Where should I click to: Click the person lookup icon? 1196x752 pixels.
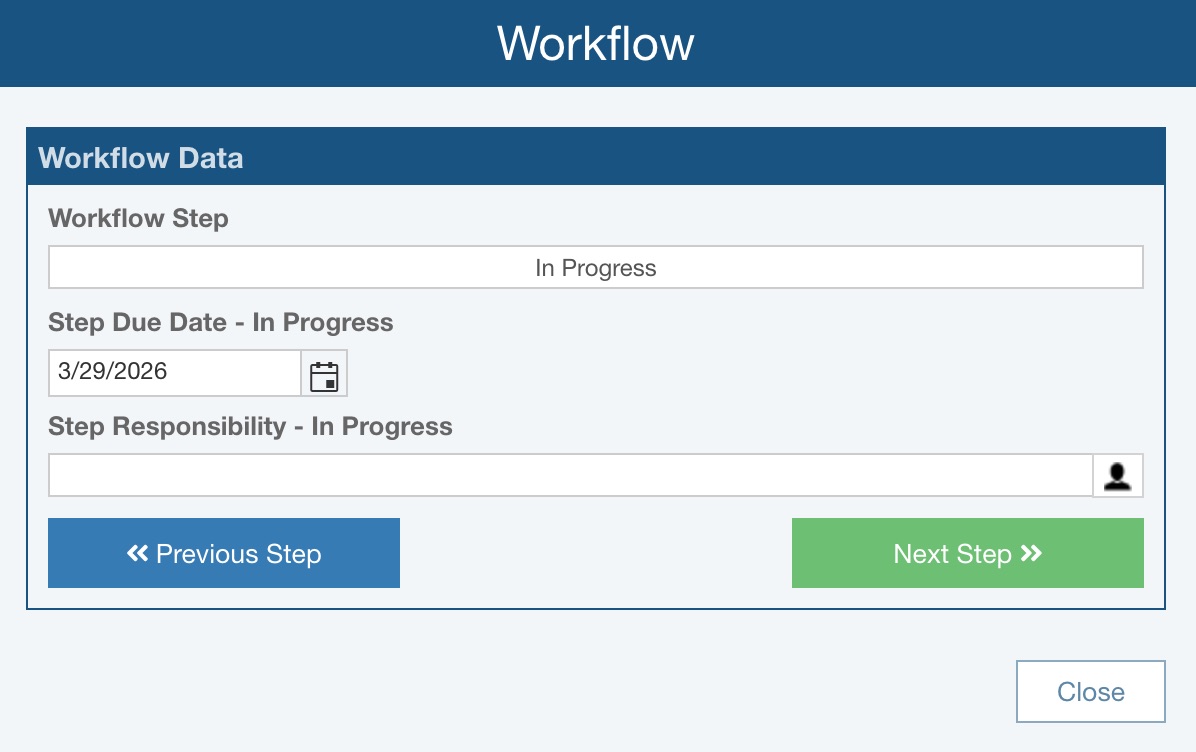pyautogui.click(x=1117, y=476)
